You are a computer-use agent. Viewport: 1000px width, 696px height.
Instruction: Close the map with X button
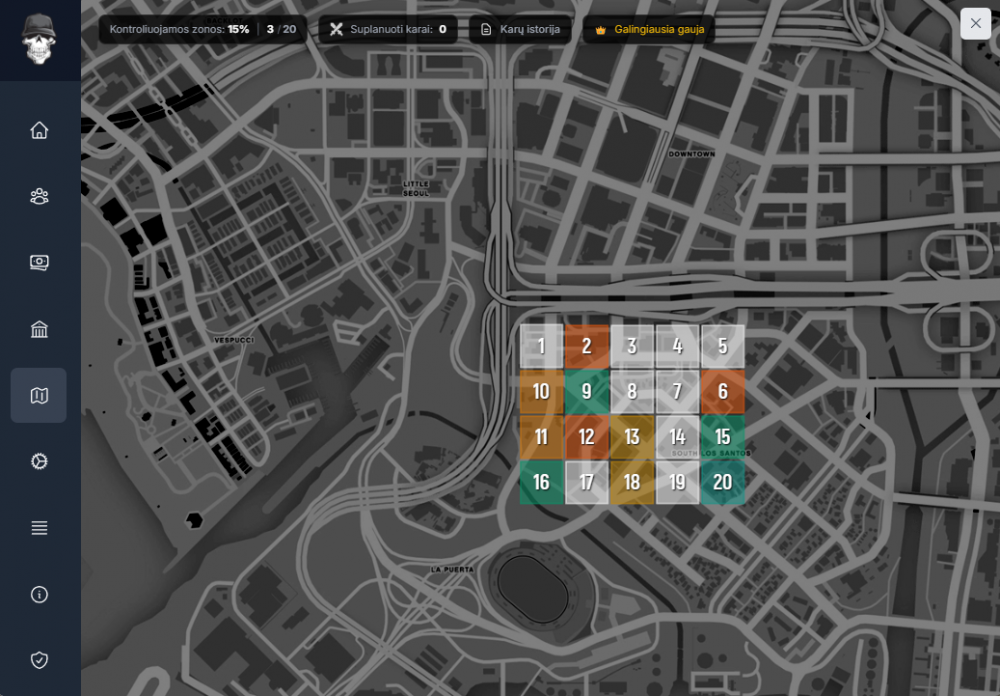[975, 24]
